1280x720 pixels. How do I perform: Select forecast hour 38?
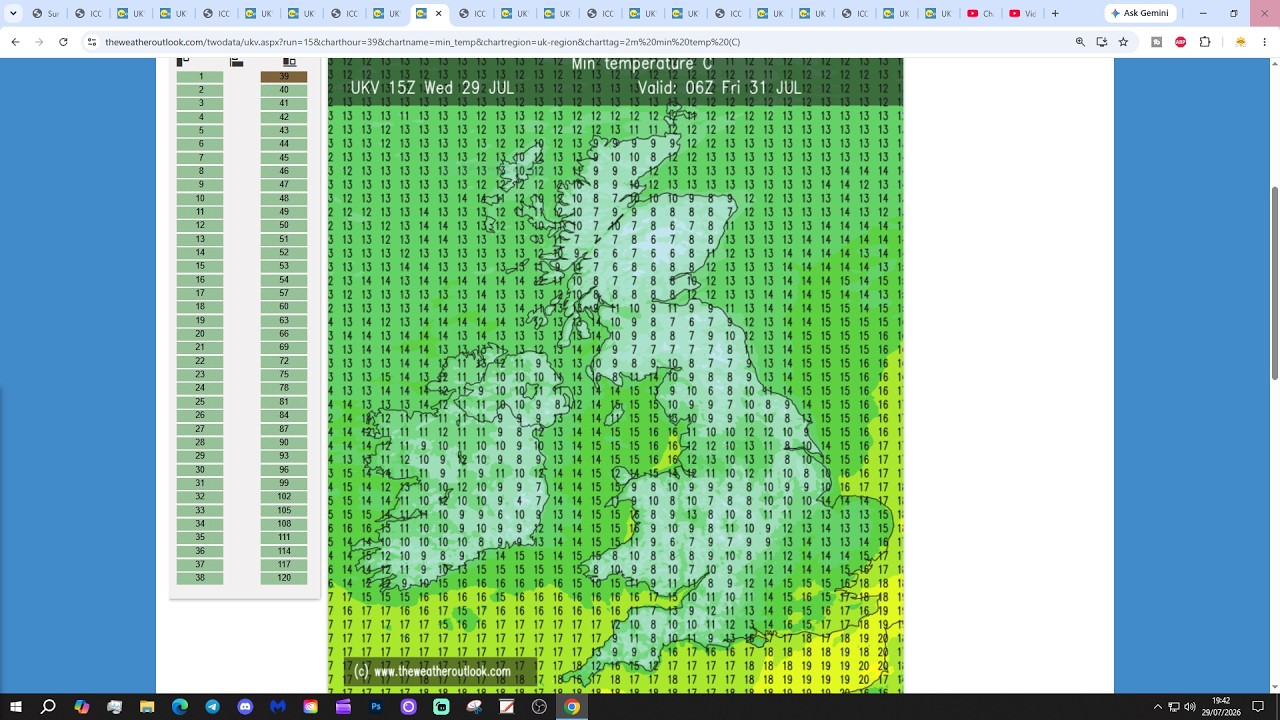pos(200,578)
